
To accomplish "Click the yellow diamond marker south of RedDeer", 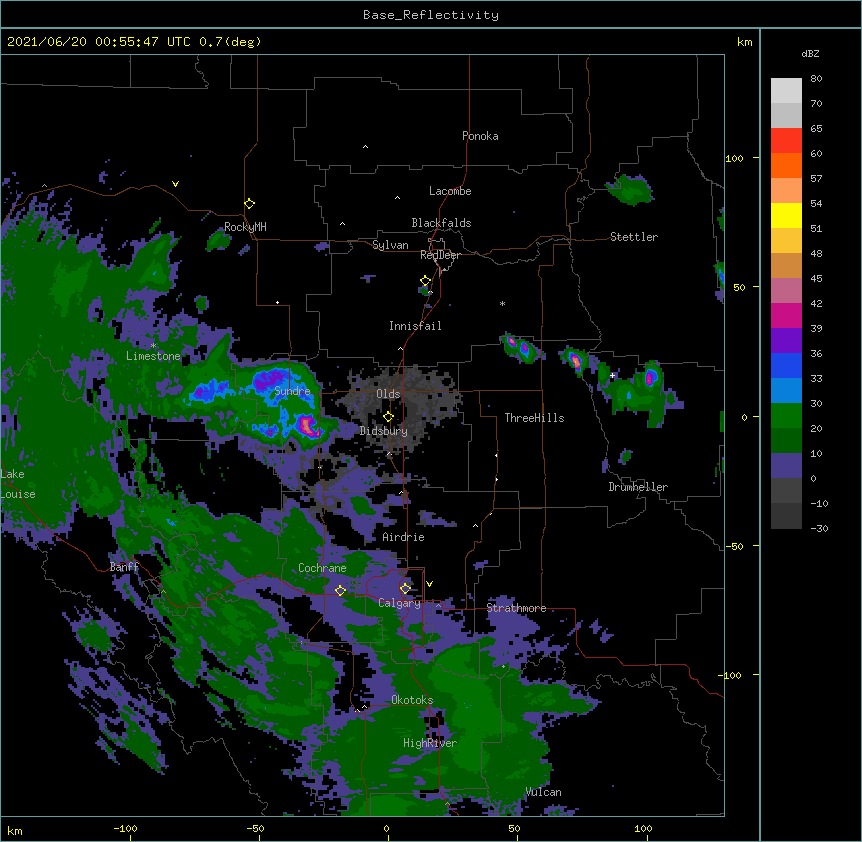I will pos(426,281).
